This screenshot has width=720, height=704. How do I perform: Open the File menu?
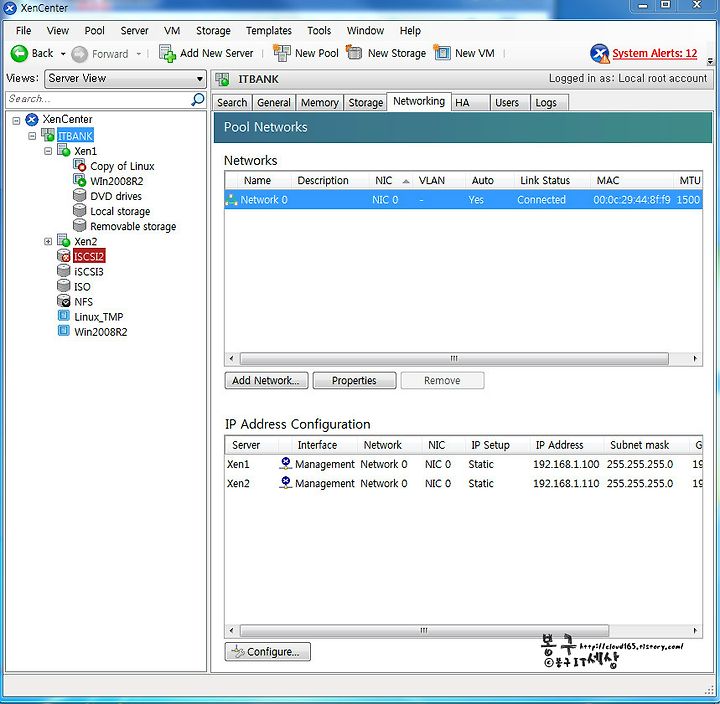click(23, 31)
